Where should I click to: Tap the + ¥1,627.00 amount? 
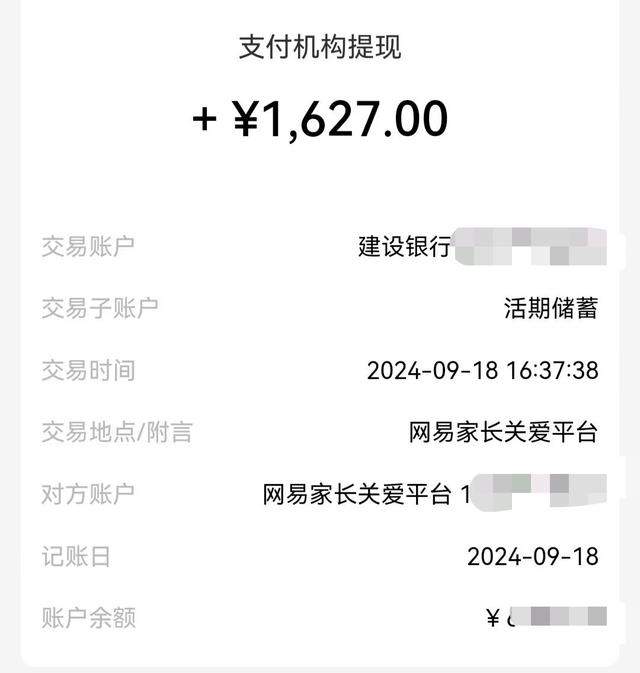[x=320, y=119]
